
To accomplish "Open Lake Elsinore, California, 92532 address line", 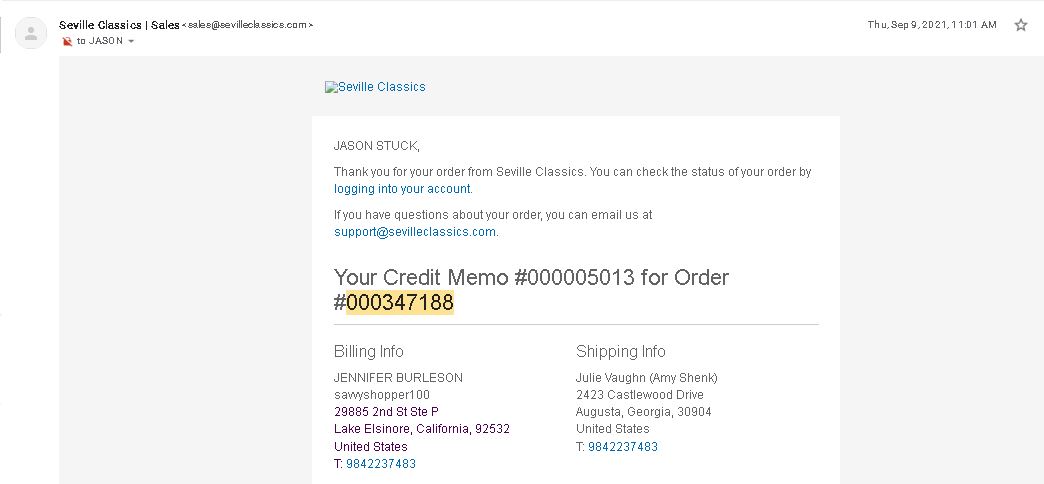I will [422, 429].
